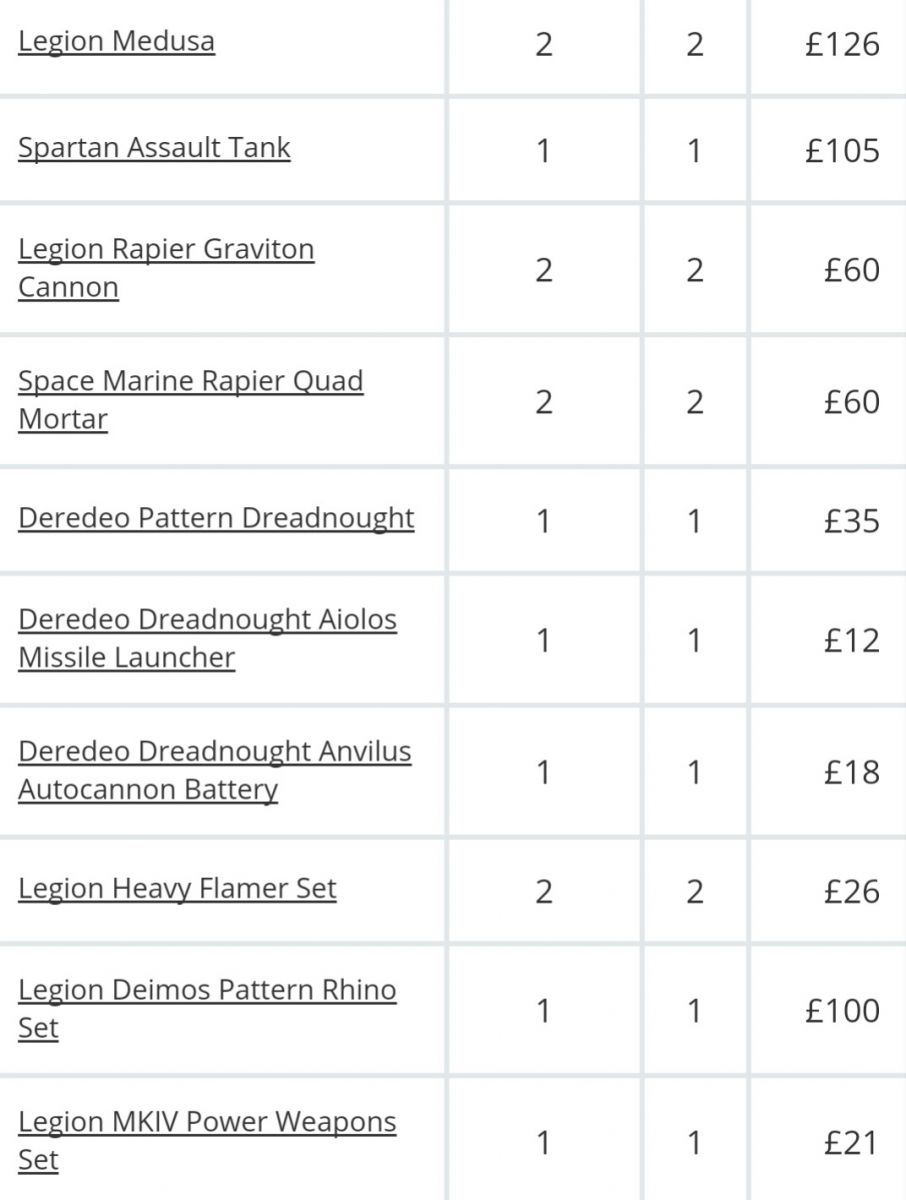Click the £126 price cell
Viewport: 906px width, 1200px height.
pos(842,45)
